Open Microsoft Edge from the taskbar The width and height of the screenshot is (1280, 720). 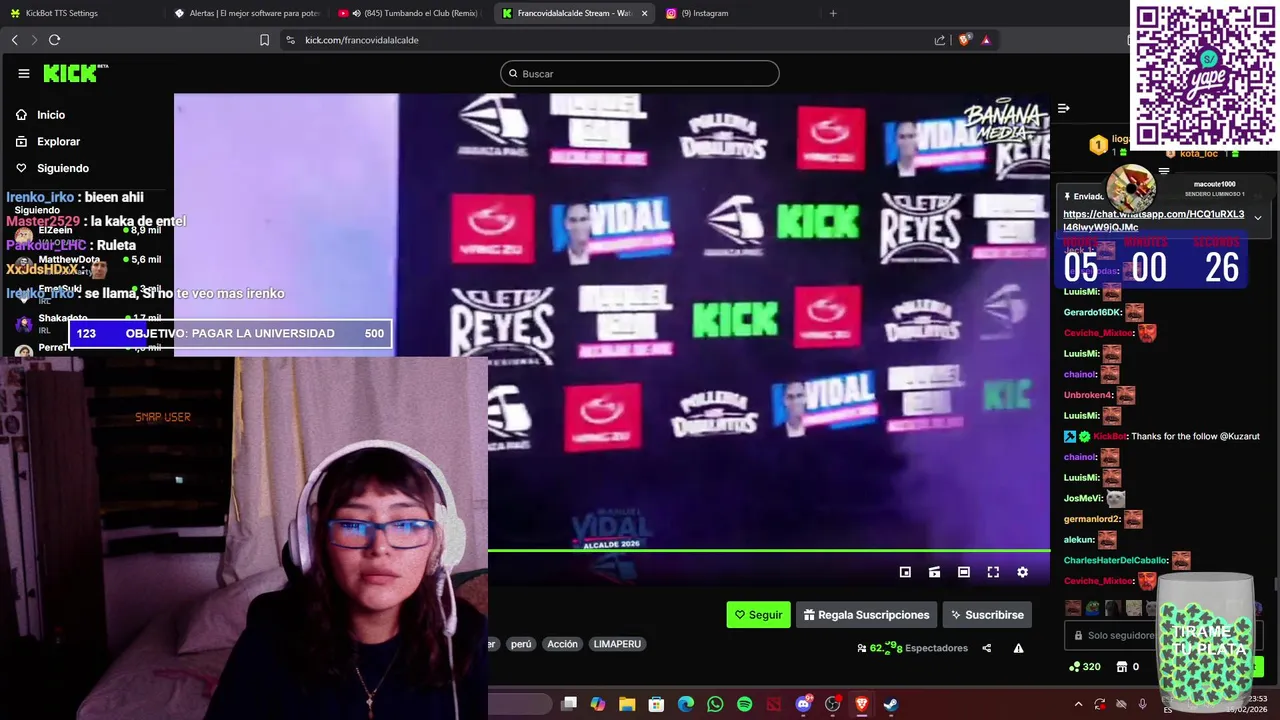(686, 704)
